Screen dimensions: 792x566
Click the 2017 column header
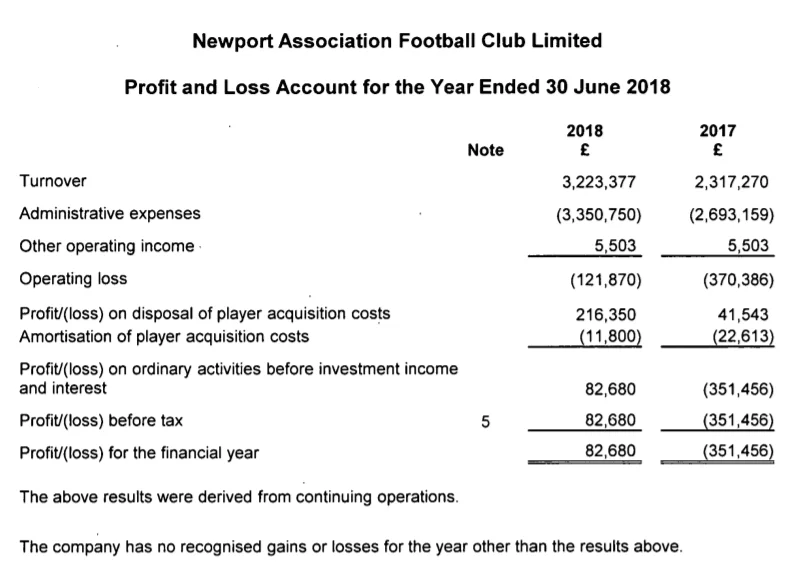click(717, 131)
